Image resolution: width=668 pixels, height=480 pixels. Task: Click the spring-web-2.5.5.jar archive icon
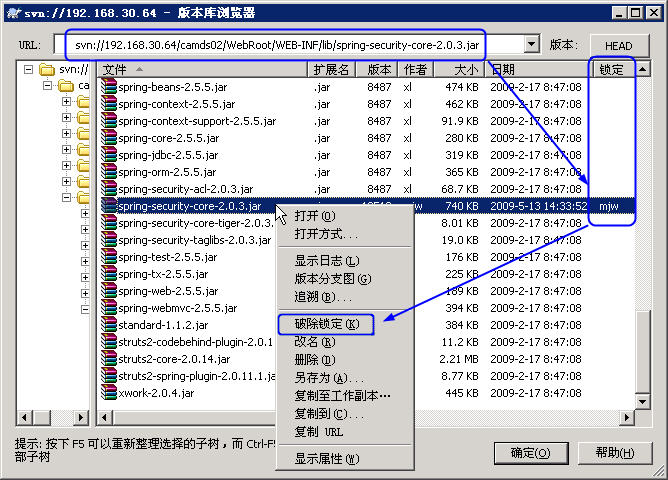tap(109, 291)
